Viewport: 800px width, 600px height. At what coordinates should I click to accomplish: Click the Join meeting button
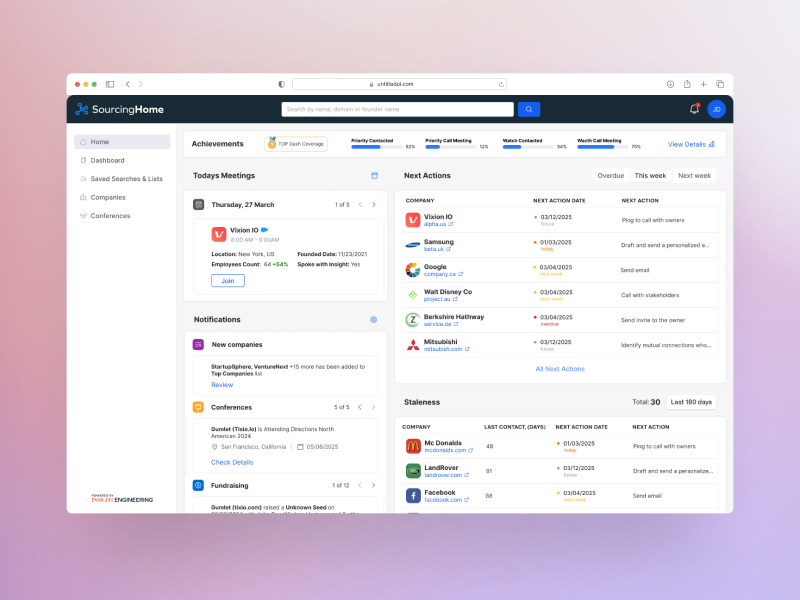(x=227, y=281)
